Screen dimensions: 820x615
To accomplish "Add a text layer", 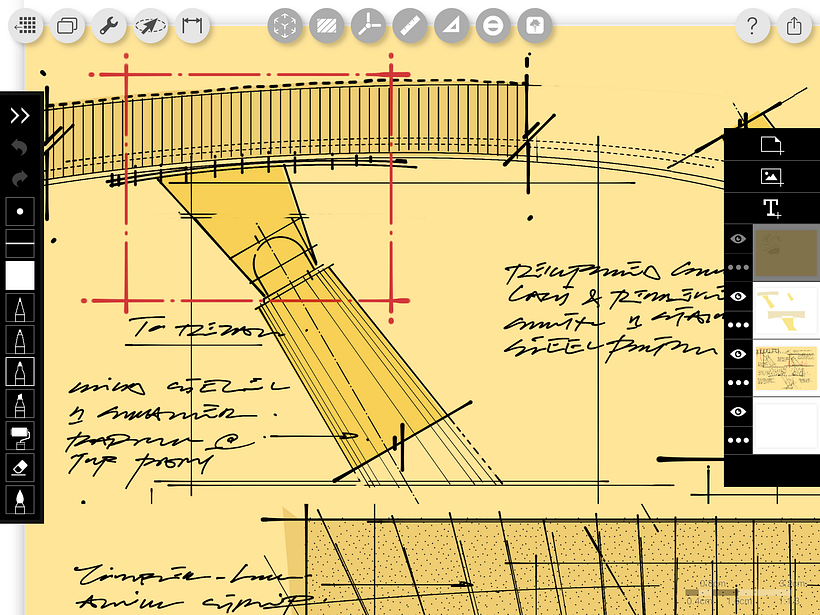I will pyautogui.click(x=772, y=208).
